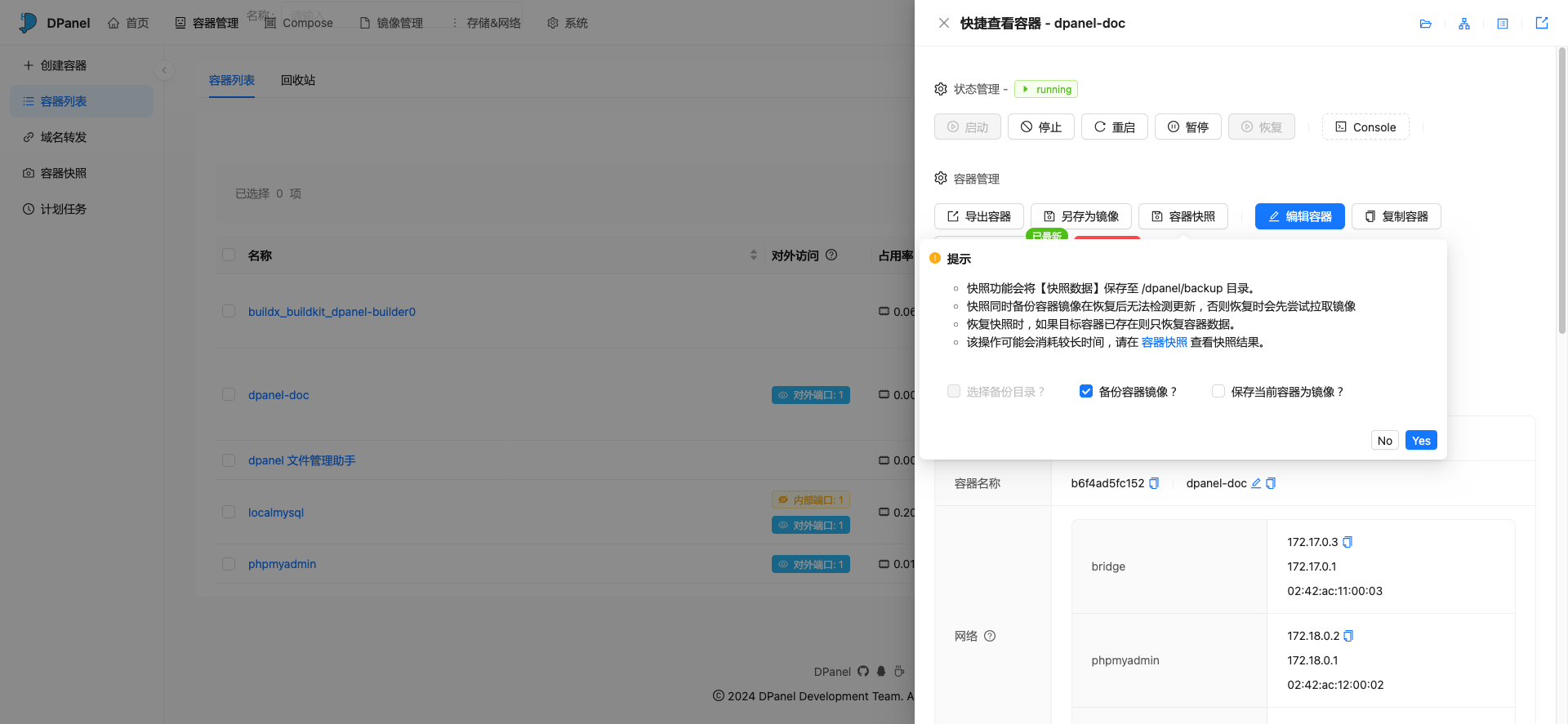Sort the 名称 column
Image resolution: width=1568 pixels, height=724 pixels.
[753, 255]
